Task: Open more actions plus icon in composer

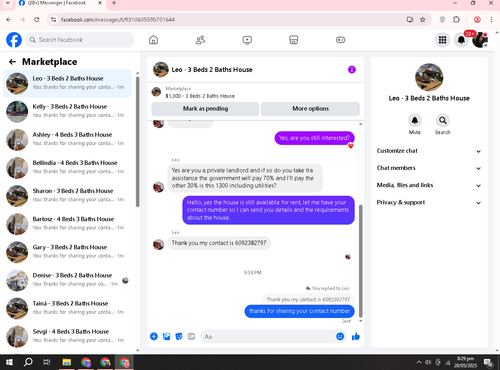Action: click(154, 336)
